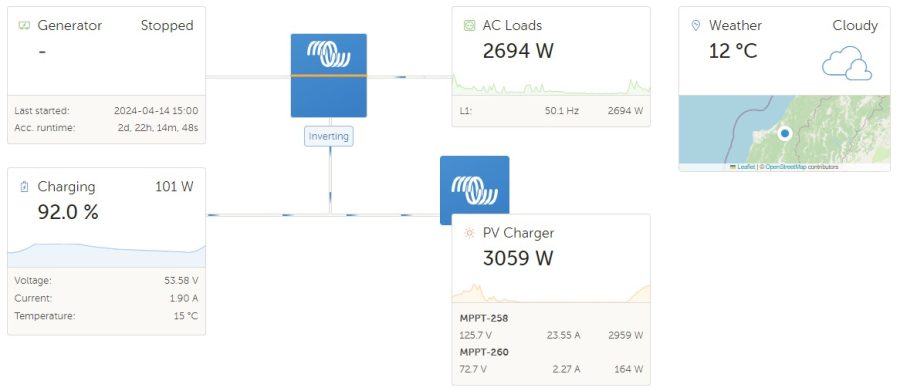Click the 12 °C temperature reading
Image resolution: width=900 pixels, height=391 pixels.
pos(733,51)
